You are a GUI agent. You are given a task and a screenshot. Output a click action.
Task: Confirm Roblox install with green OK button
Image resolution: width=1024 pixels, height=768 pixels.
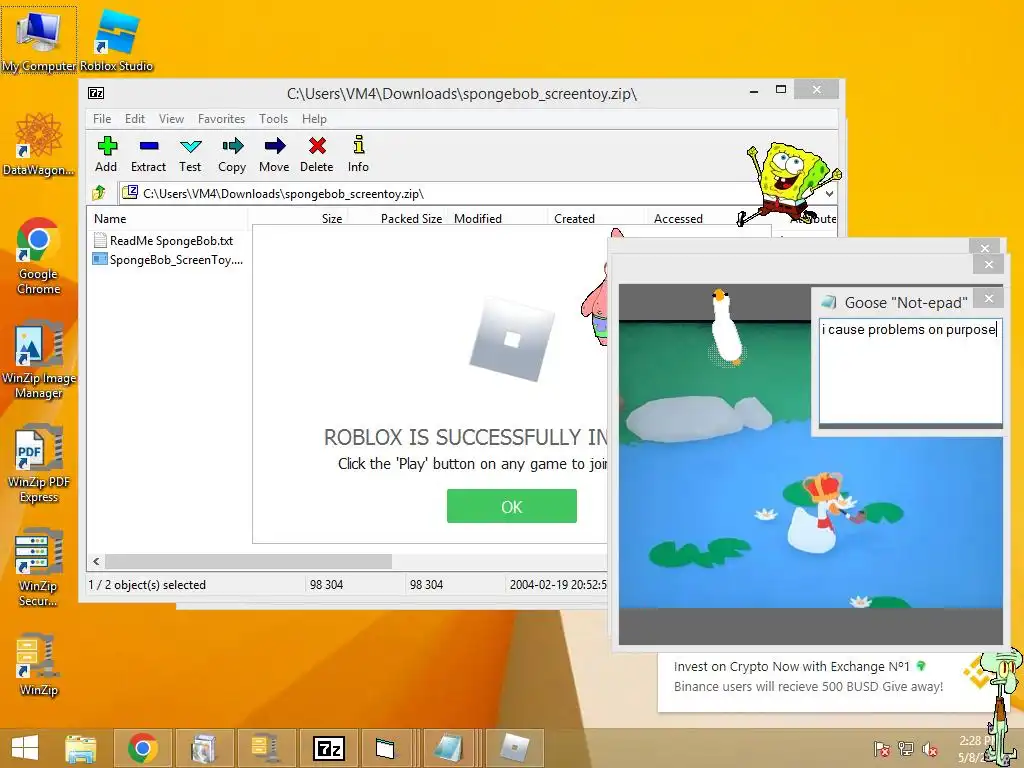pyautogui.click(x=512, y=506)
